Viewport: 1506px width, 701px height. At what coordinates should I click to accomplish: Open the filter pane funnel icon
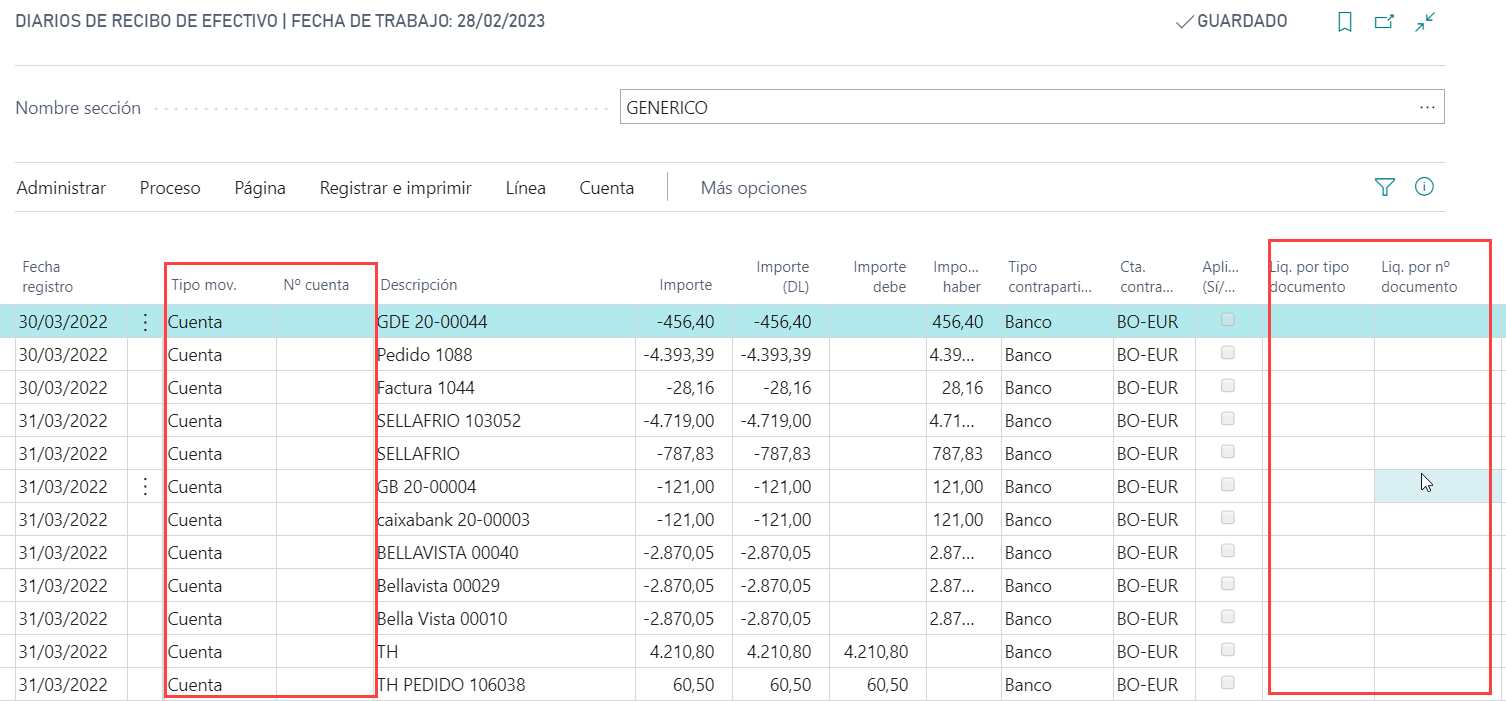tap(1384, 187)
